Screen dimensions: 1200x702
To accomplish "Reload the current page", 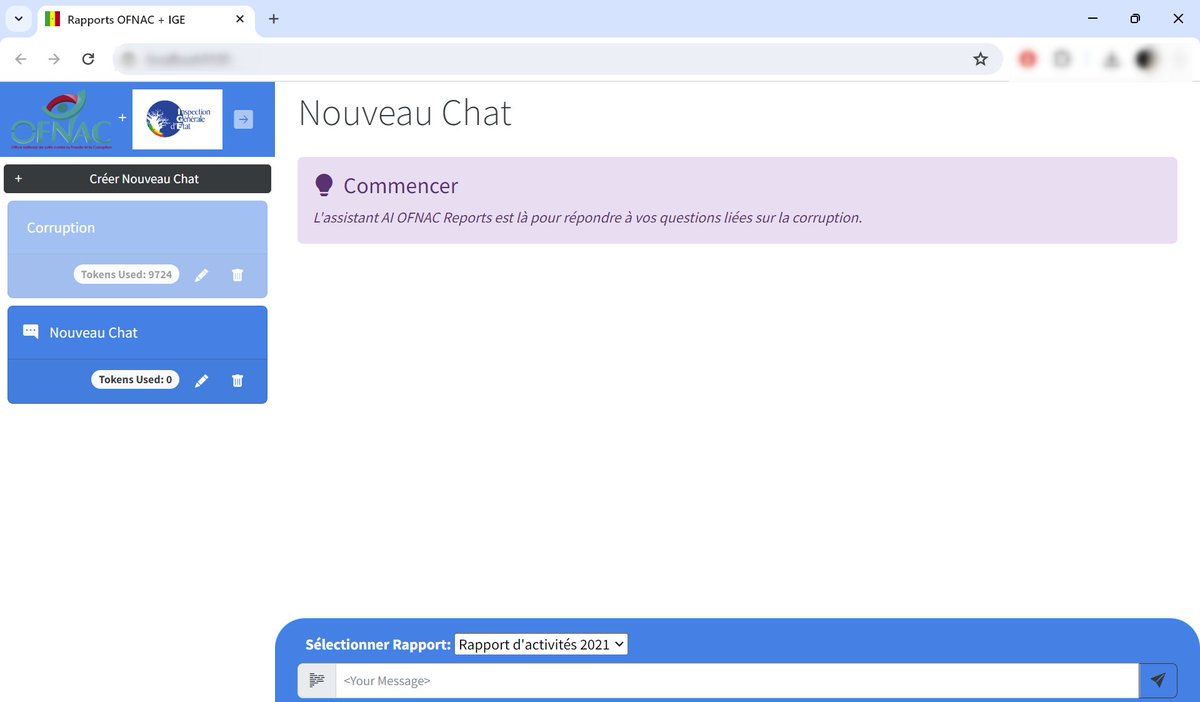I will tap(88, 59).
